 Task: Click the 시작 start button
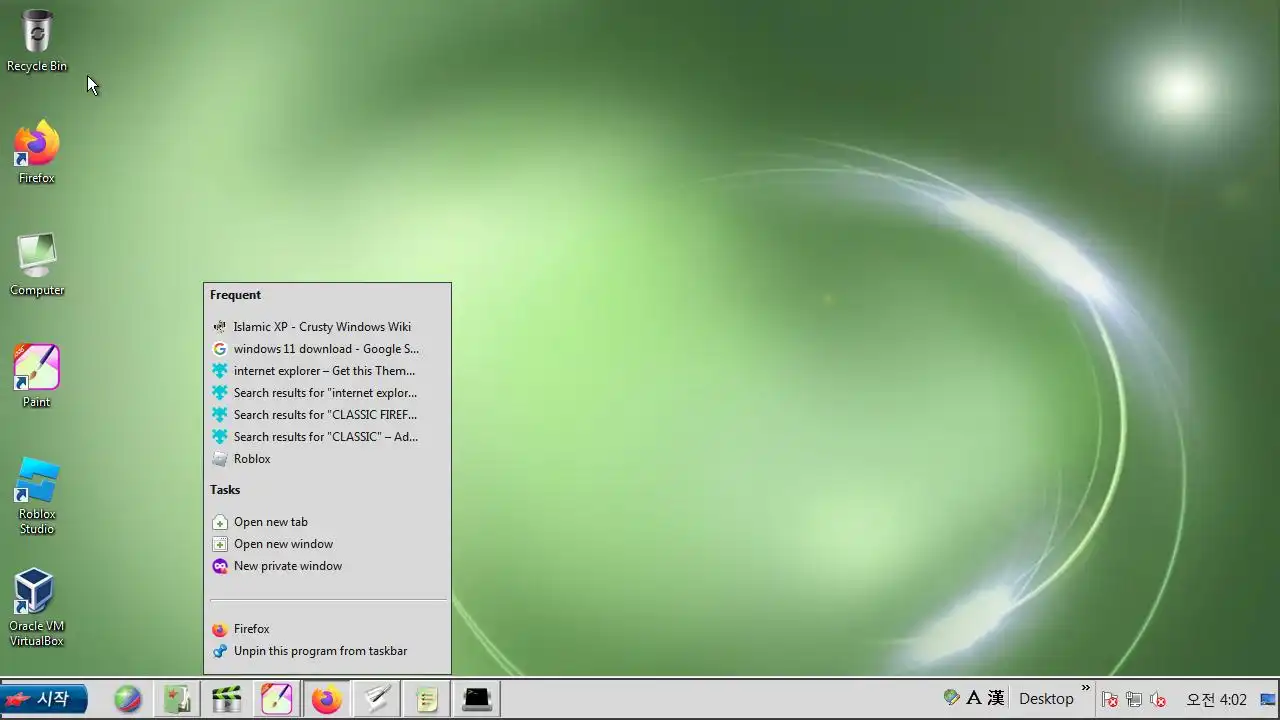pos(44,699)
